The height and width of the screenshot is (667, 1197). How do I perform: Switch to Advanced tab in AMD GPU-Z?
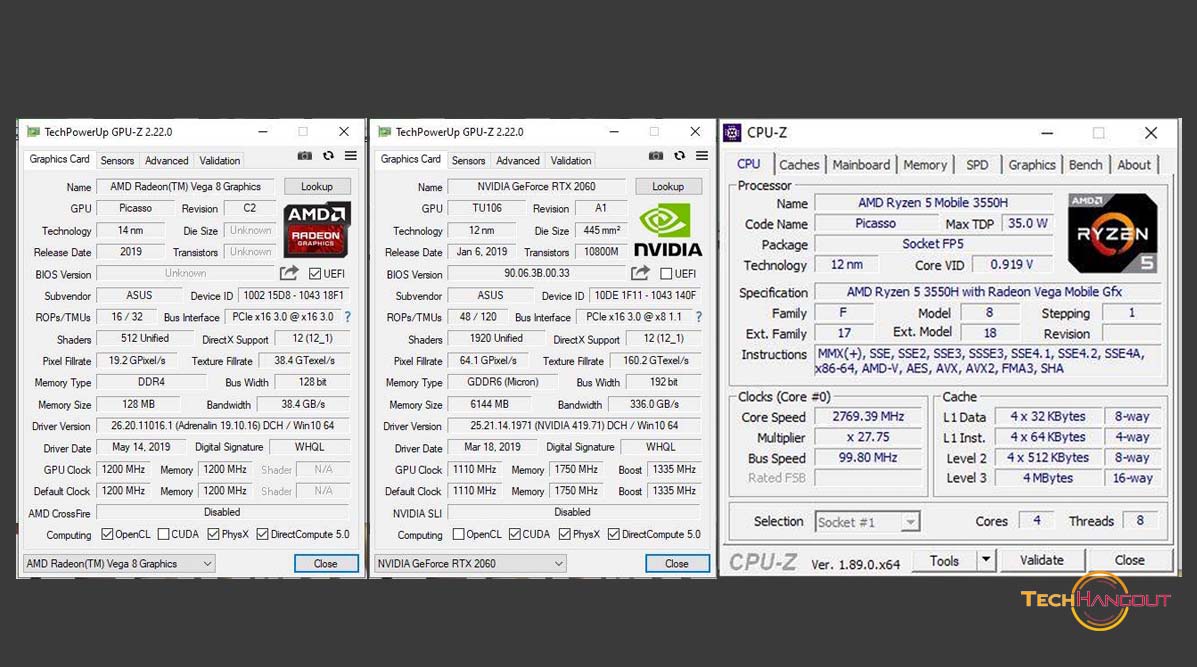pos(166,160)
